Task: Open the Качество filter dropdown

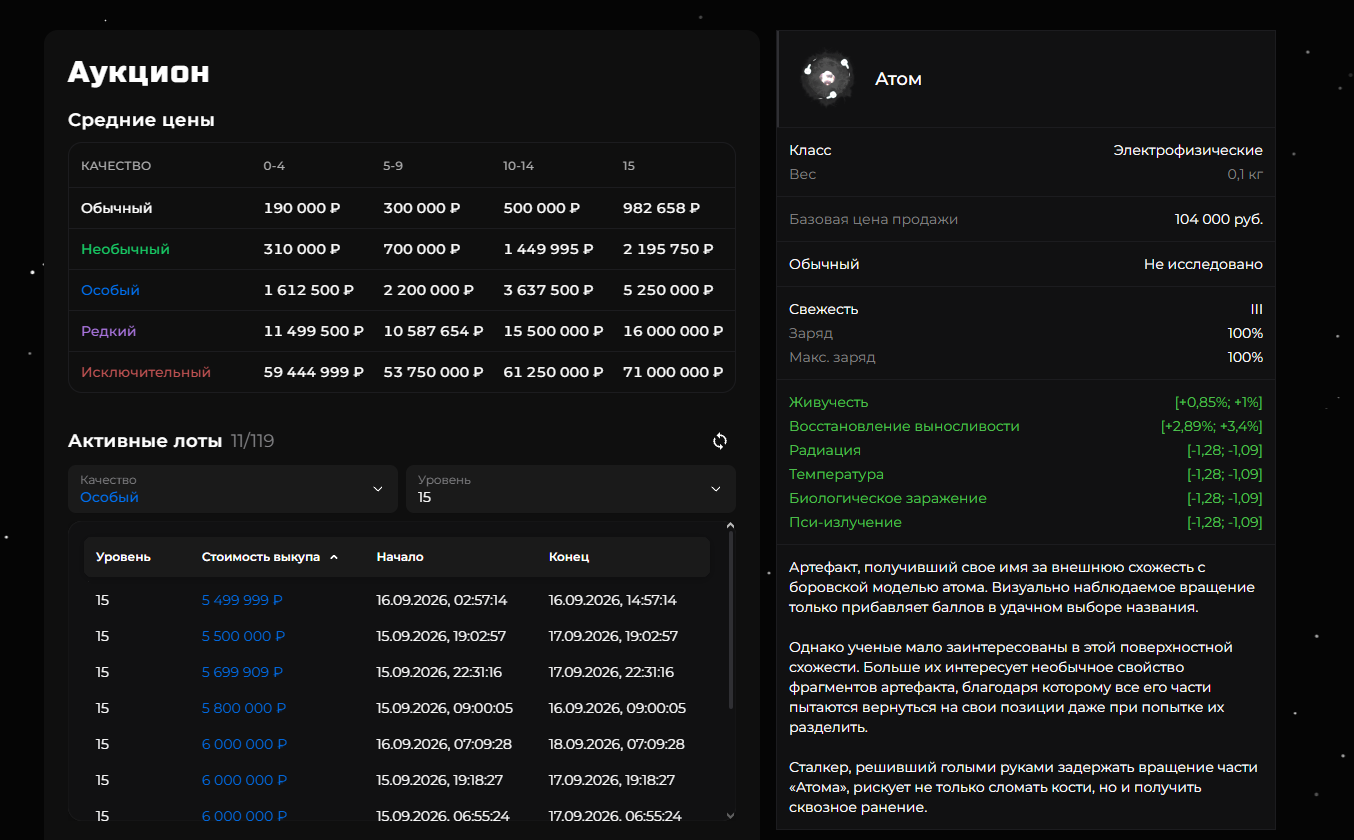Action: pos(233,489)
